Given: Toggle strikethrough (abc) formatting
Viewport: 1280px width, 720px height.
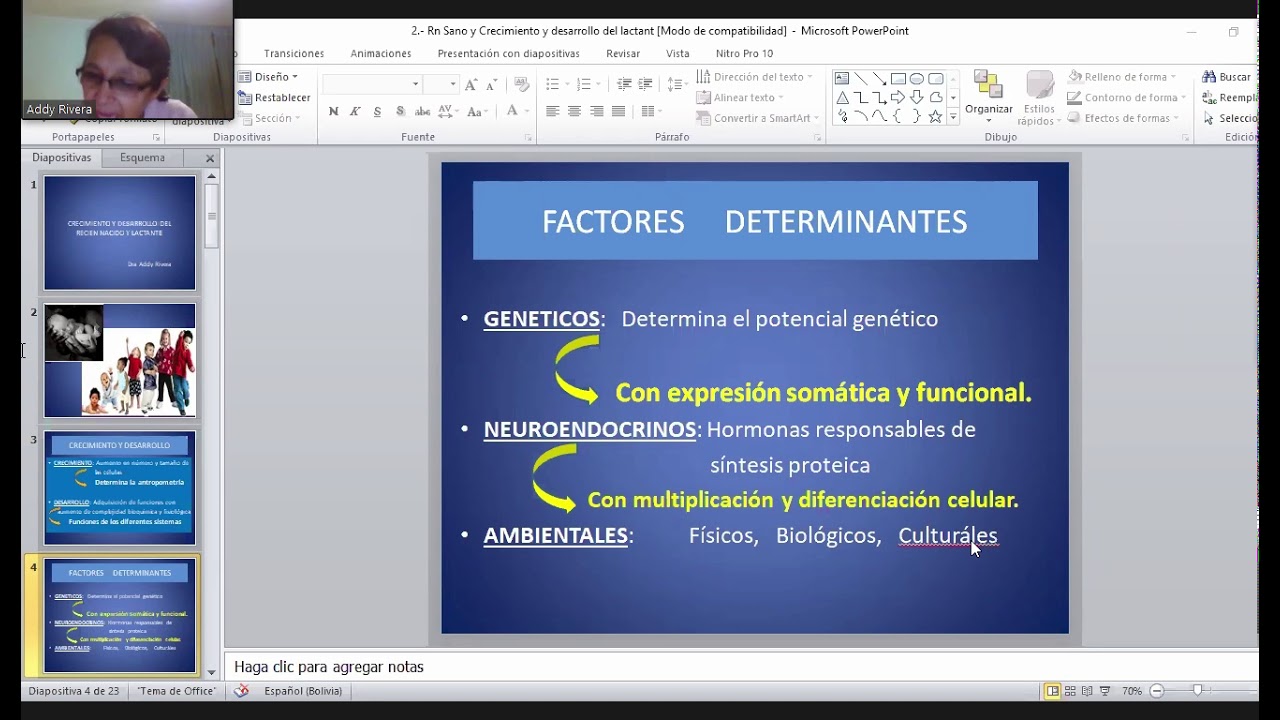Looking at the screenshot, I should 422,111.
